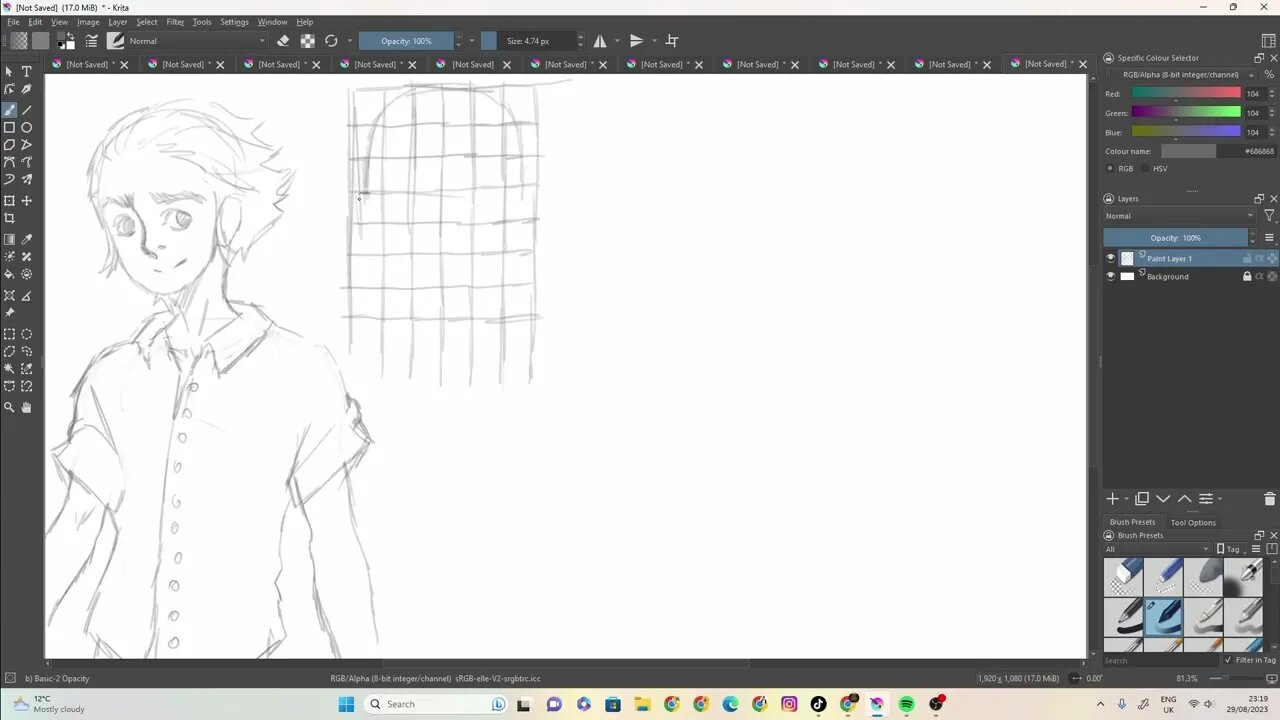This screenshot has height=720, width=1280.
Task: Open the Layer menu
Action: click(x=118, y=22)
